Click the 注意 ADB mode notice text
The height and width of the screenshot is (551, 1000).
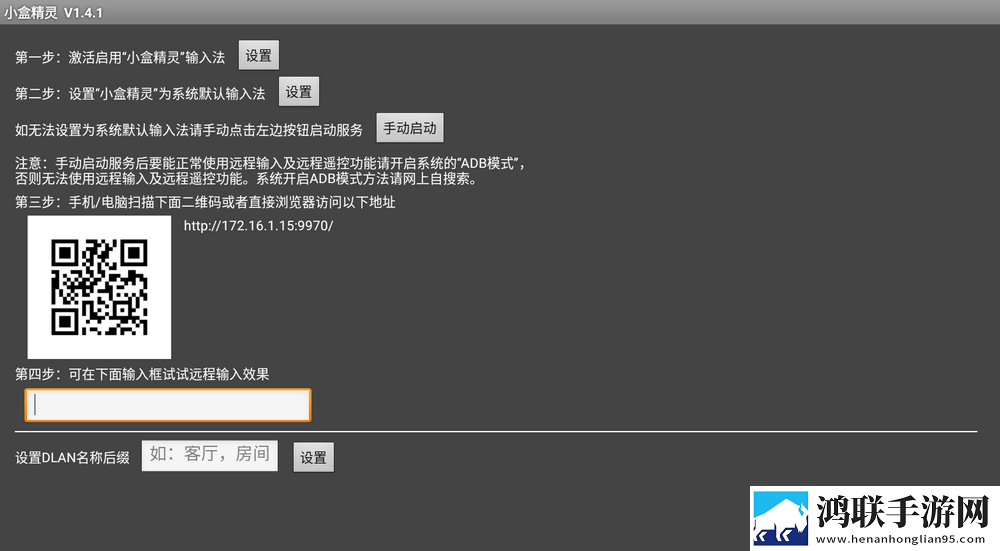270,171
